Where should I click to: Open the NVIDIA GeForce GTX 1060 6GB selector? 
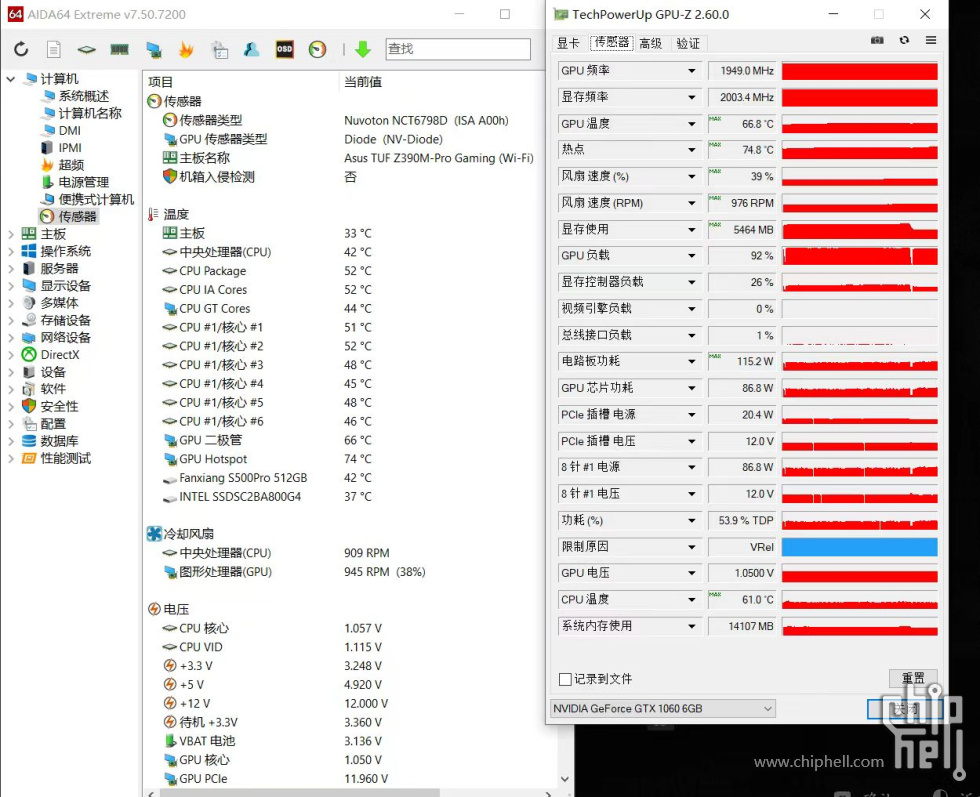662,708
